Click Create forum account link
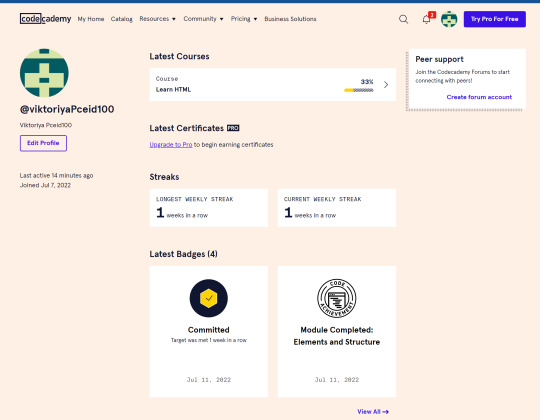 (479, 97)
